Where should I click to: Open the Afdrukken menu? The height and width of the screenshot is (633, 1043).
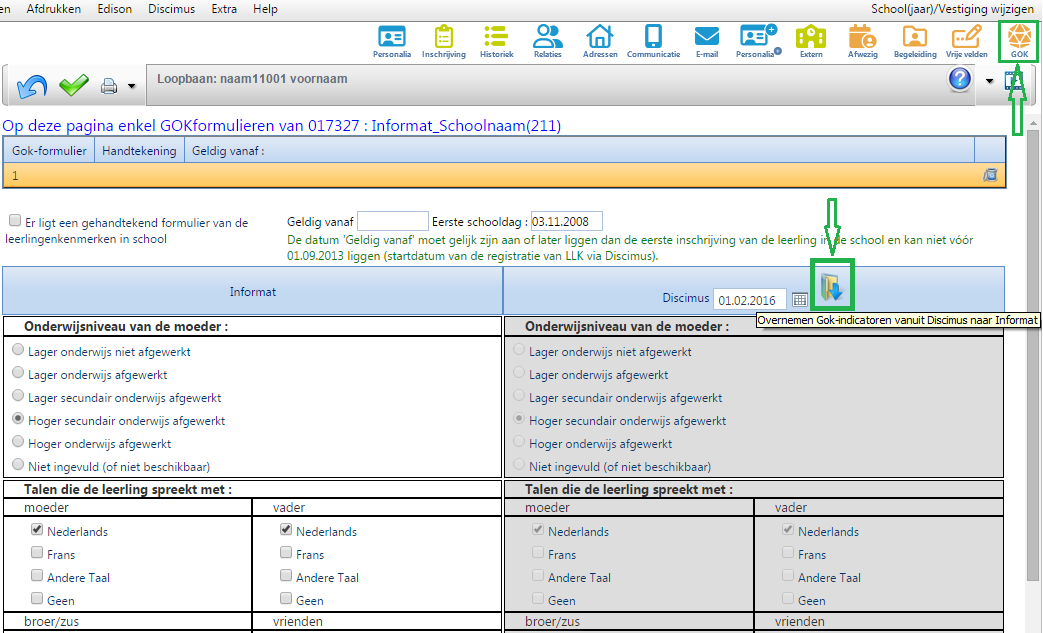pyautogui.click(x=54, y=9)
